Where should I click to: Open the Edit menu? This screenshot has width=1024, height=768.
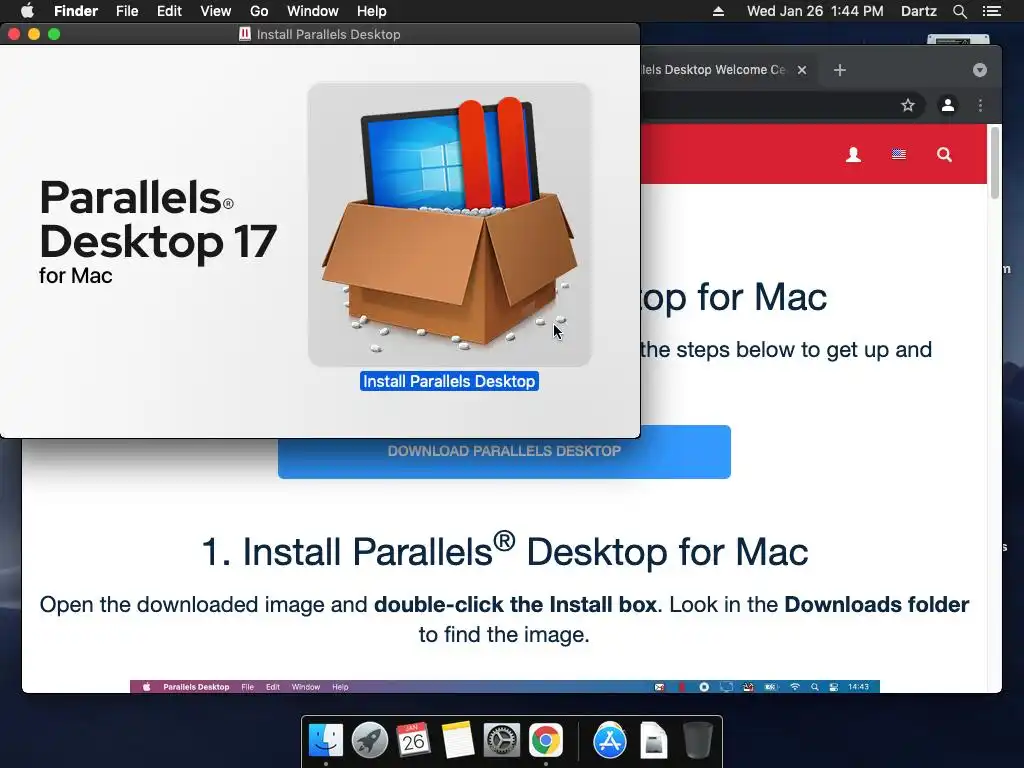pos(169,11)
